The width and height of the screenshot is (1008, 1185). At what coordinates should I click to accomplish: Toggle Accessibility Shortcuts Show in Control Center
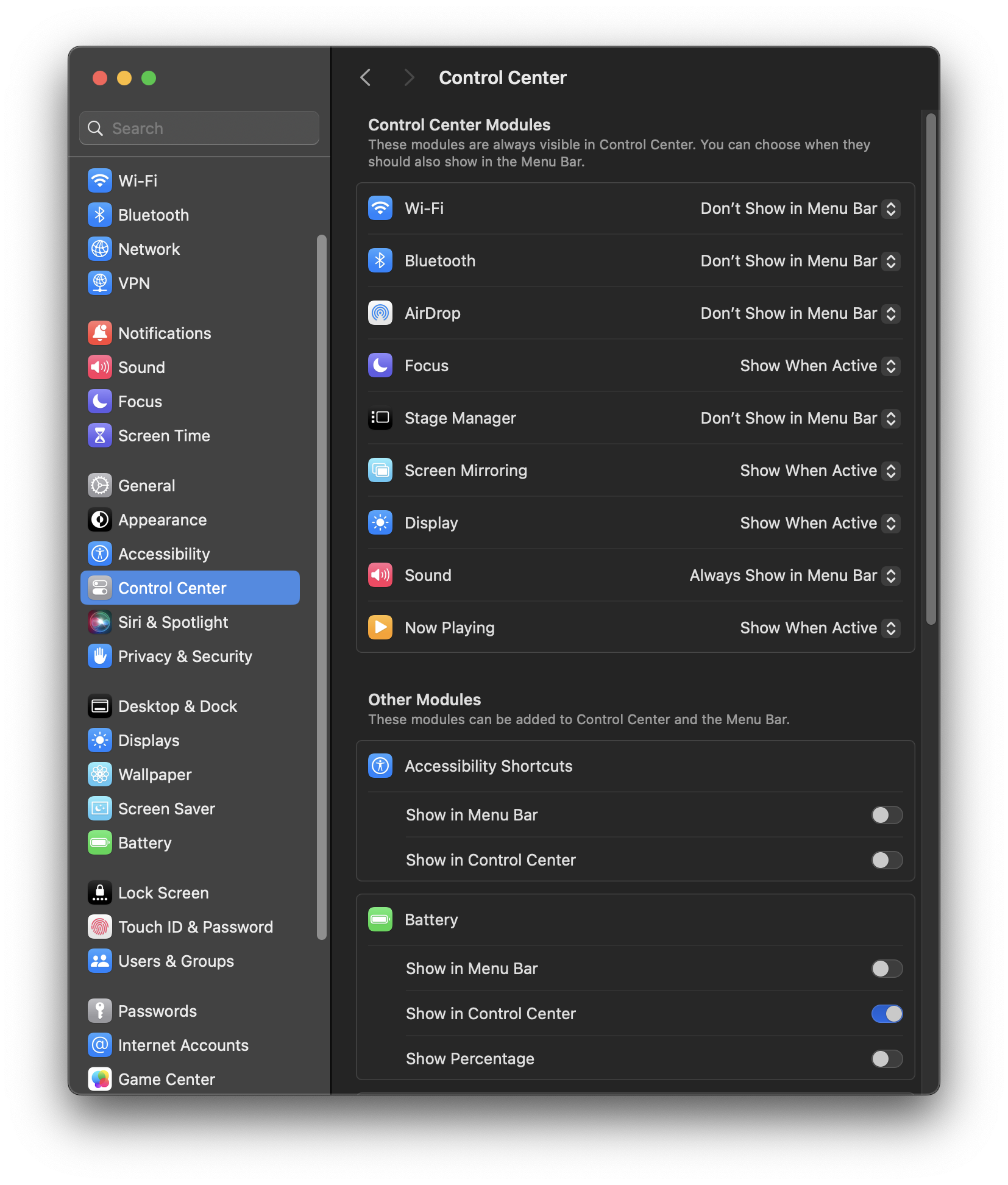(x=887, y=860)
